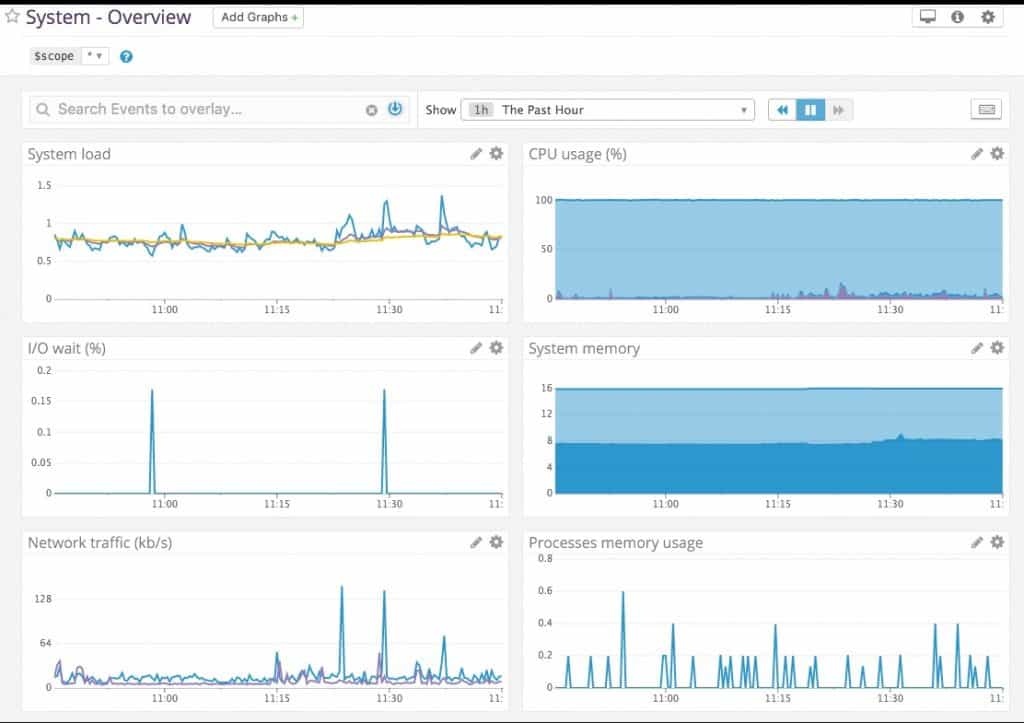This screenshot has width=1024, height=723.
Task: Open the dashboard settings gear icon
Action: (x=986, y=16)
